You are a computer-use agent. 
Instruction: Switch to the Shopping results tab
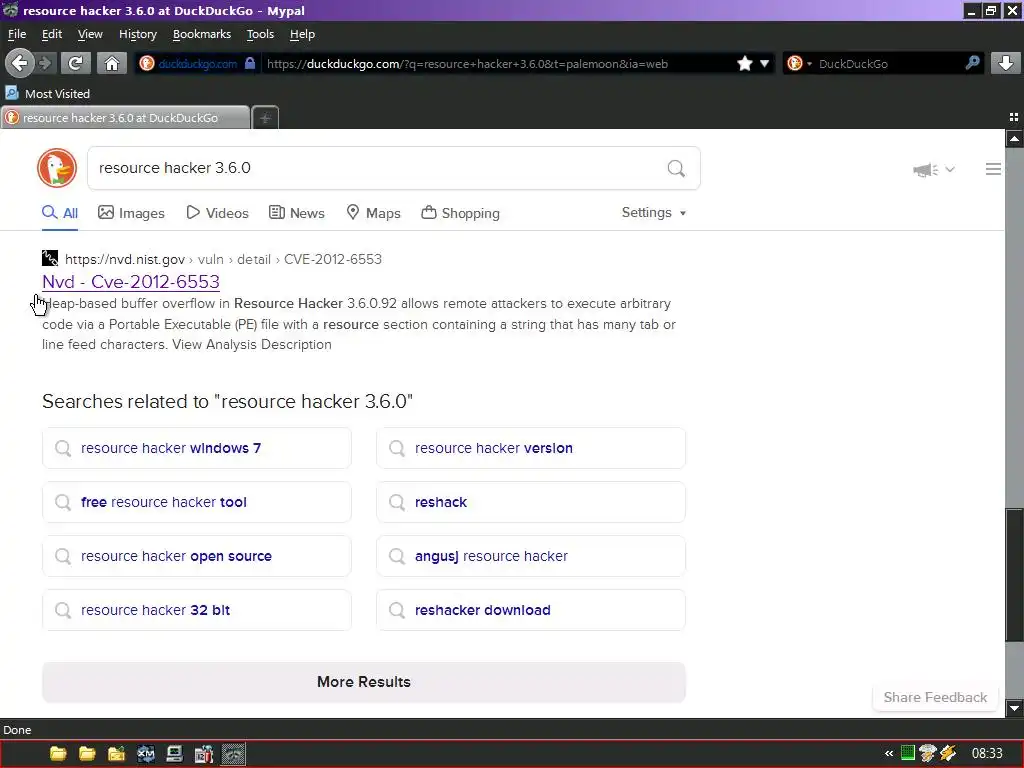click(460, 213)
